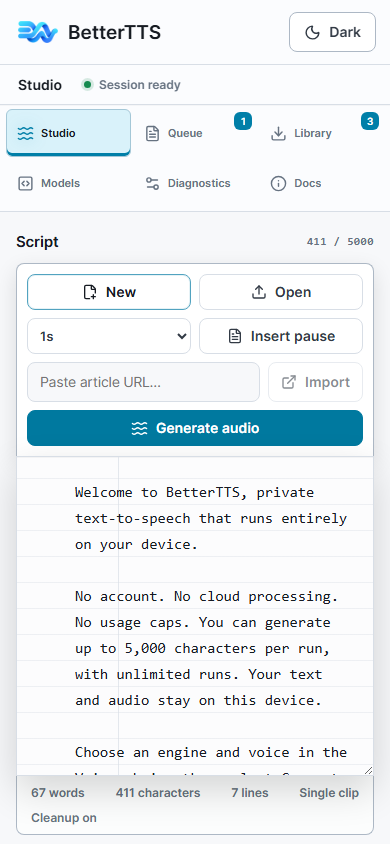The width and height of the screenshot is (390, 844).
Task: Click the Library badge showing 3
Action: pyautogui.click(x=370, y=122)
